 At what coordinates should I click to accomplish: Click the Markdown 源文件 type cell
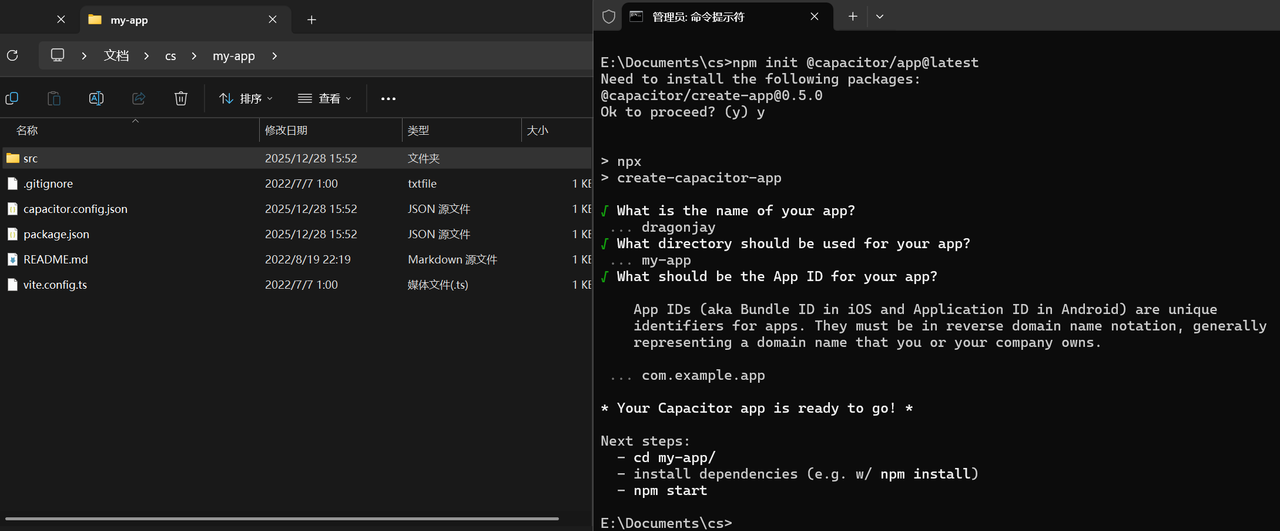coord(452,259)
